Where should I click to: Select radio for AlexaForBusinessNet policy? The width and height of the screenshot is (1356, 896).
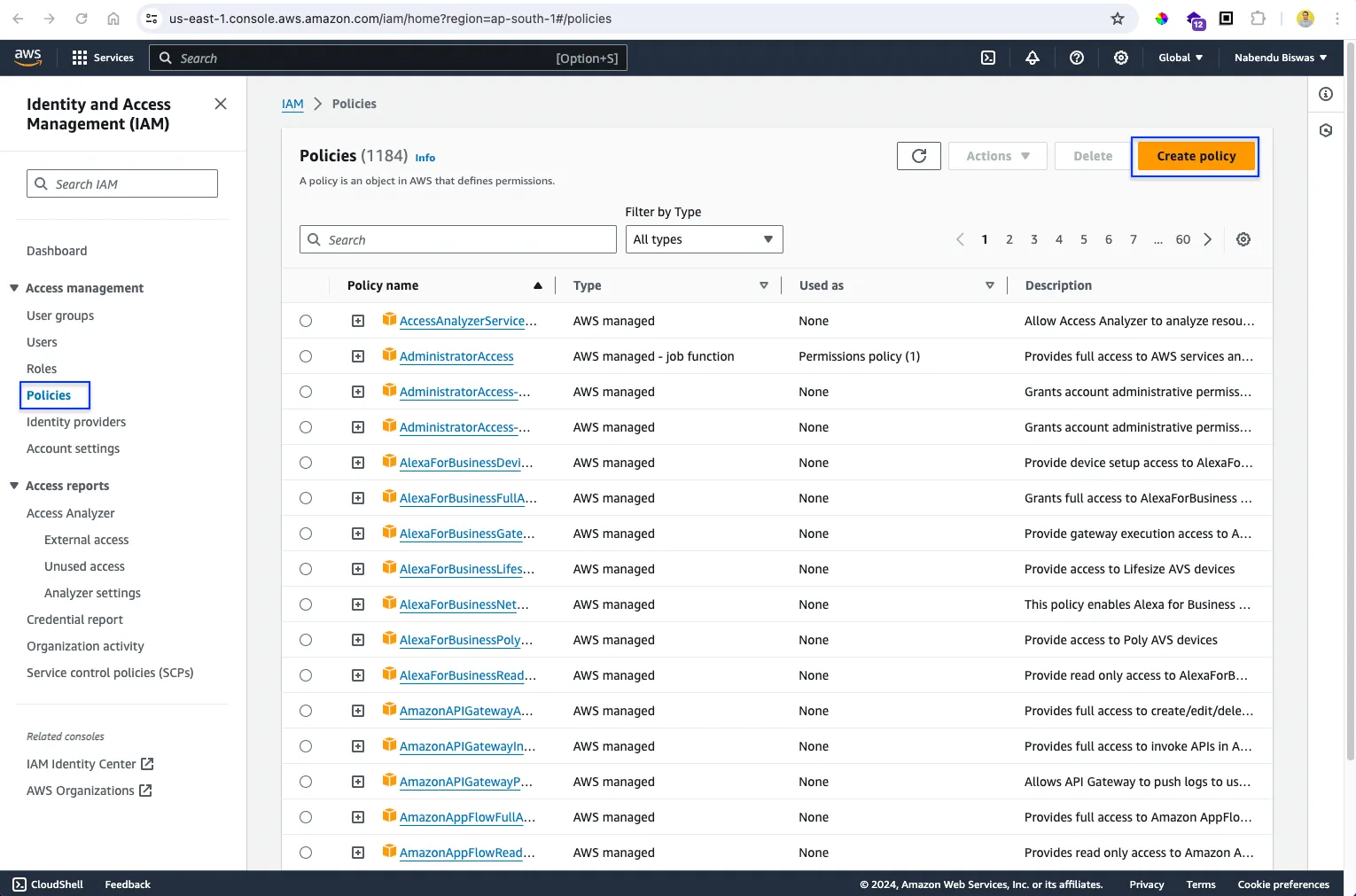point(306,604)
